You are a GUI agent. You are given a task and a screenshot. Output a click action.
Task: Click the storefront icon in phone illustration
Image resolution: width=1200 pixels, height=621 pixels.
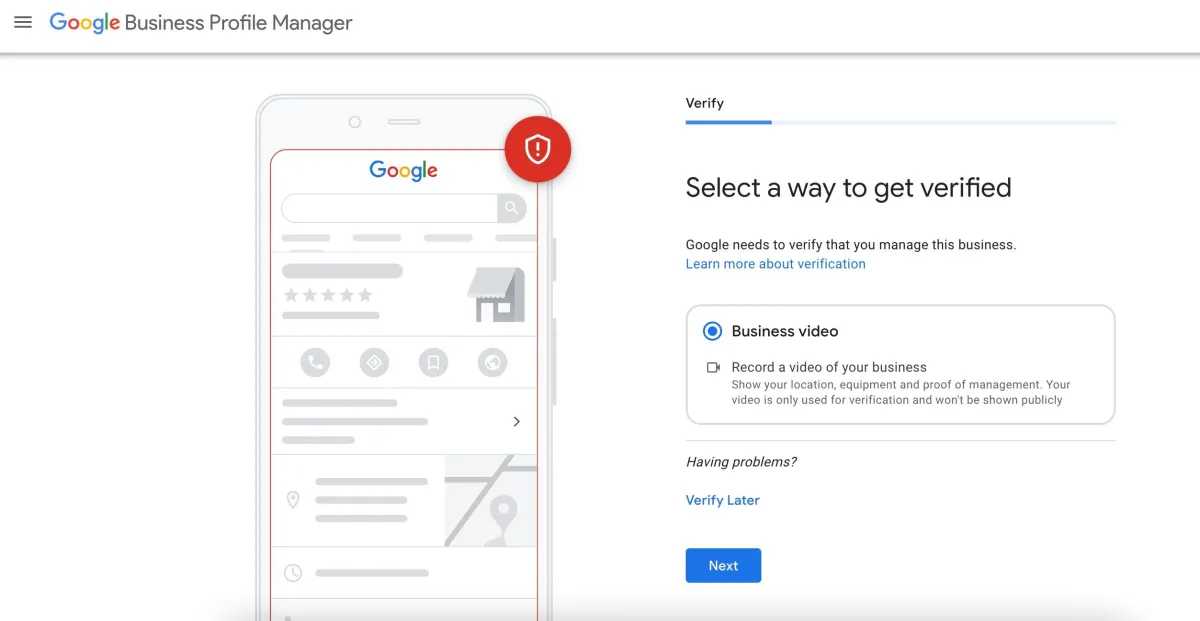click(x=496, y=294)
